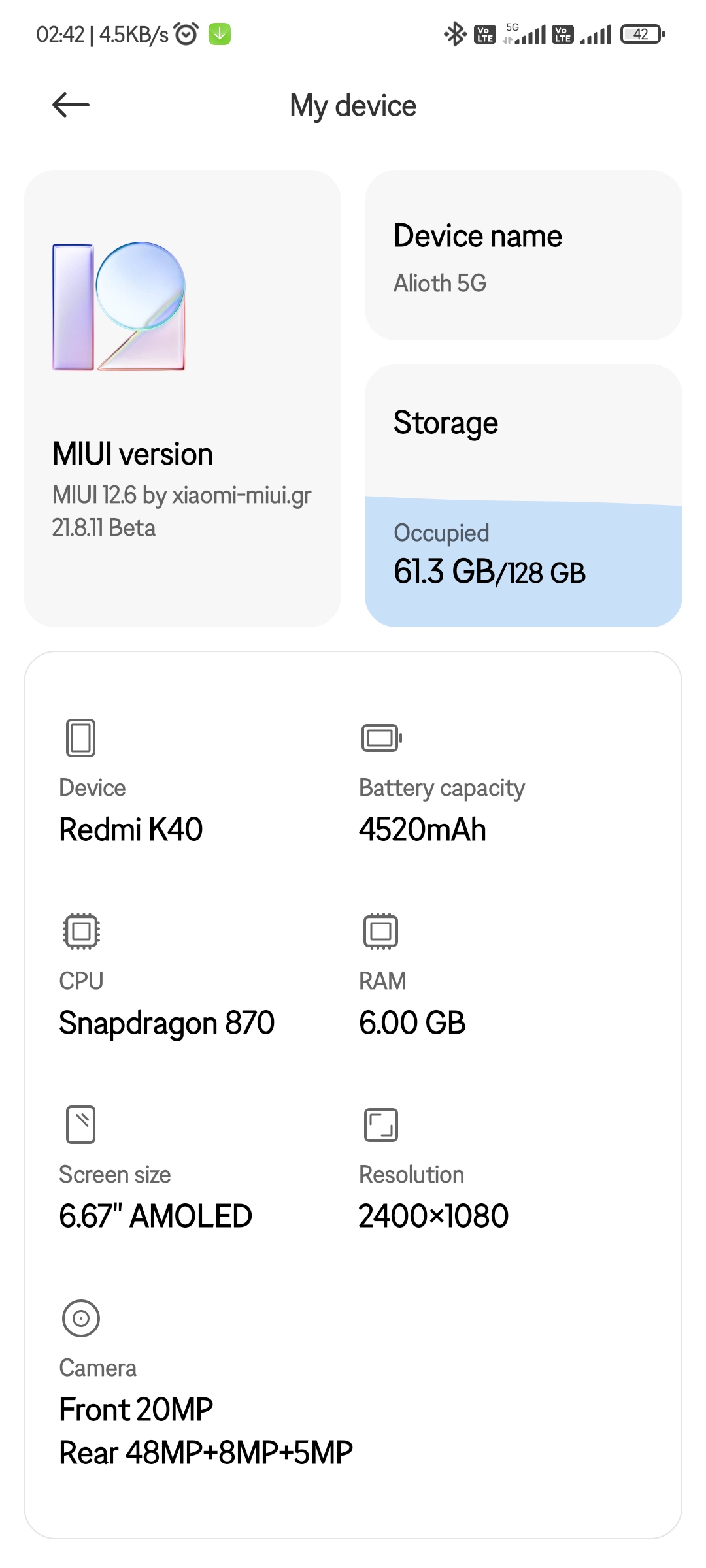Viewport: 706px width, 1568px height.
Task: Select the Snapdragon 870 CPU entry
Action: (x=167, y=1023)
